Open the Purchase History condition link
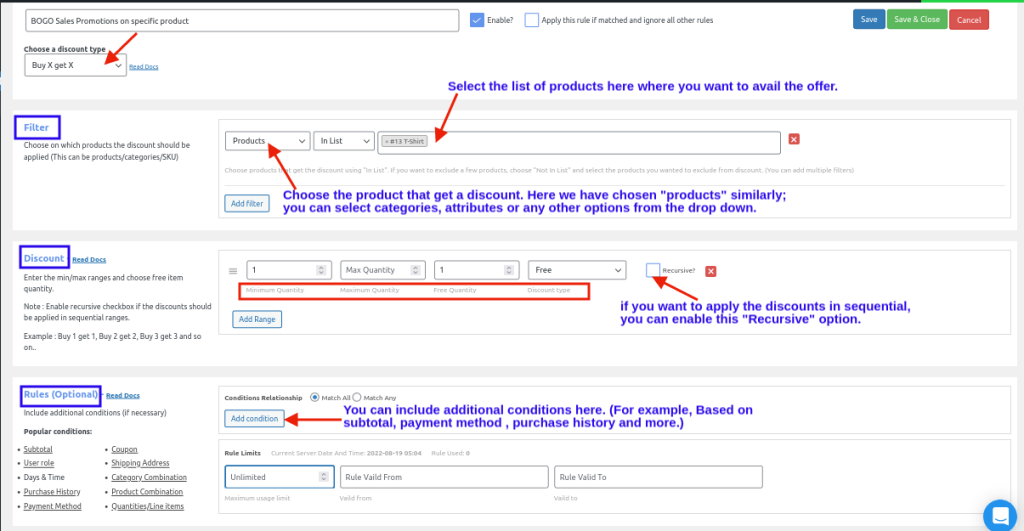 (x=52, y=492)
